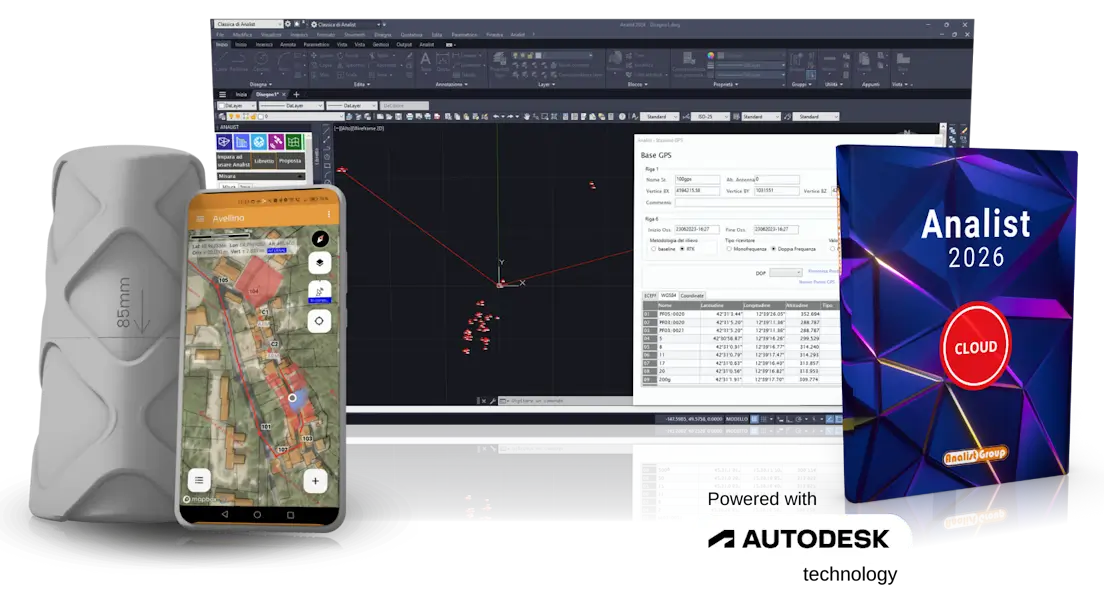The height and width of the screenshot is (600, 1104).
Task: Open the Classica di Analist workspace dropdown
Action: 249,24
